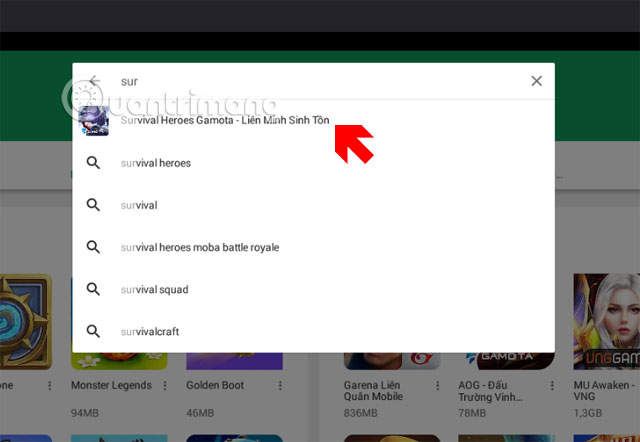The image size is (640, 442).
Task: Open more options for AOG - Đấu Trường
Action: (x=552, y=386)
